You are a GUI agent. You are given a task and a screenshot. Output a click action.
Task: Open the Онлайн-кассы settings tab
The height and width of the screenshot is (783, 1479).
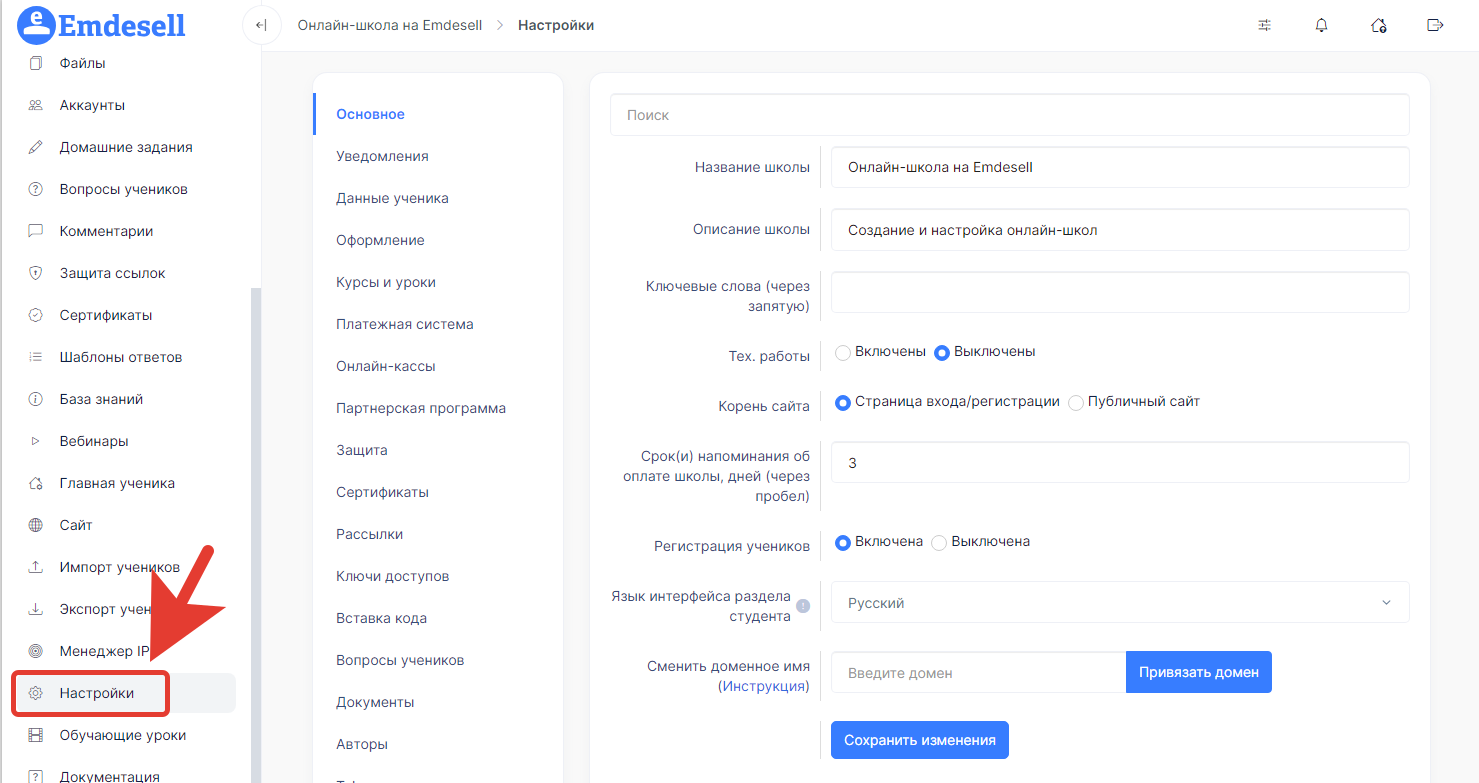(x=386, y=366)
